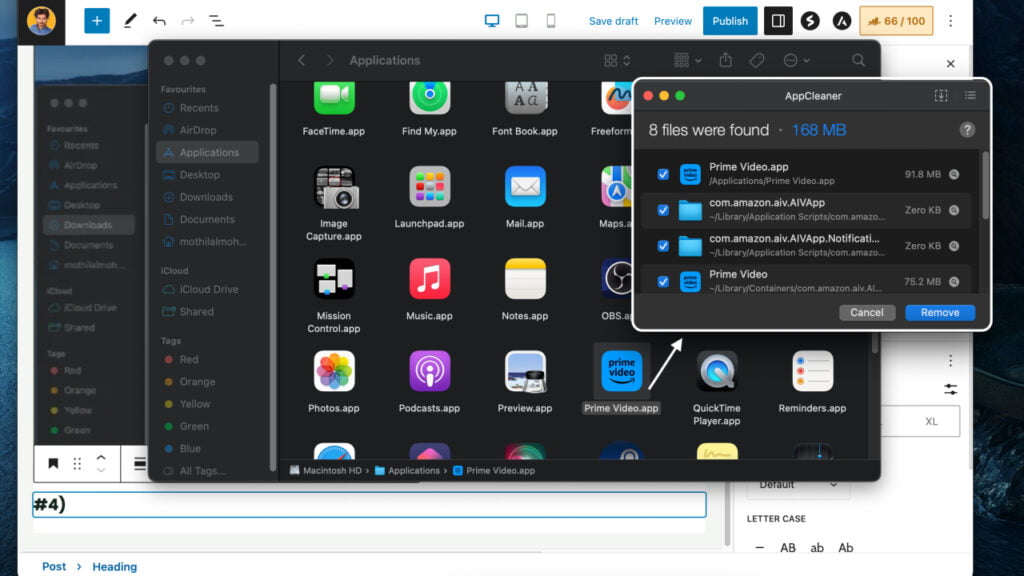Select Mission Control.app icon
The image size is (1024, 576).
click(x=334, y=279)
